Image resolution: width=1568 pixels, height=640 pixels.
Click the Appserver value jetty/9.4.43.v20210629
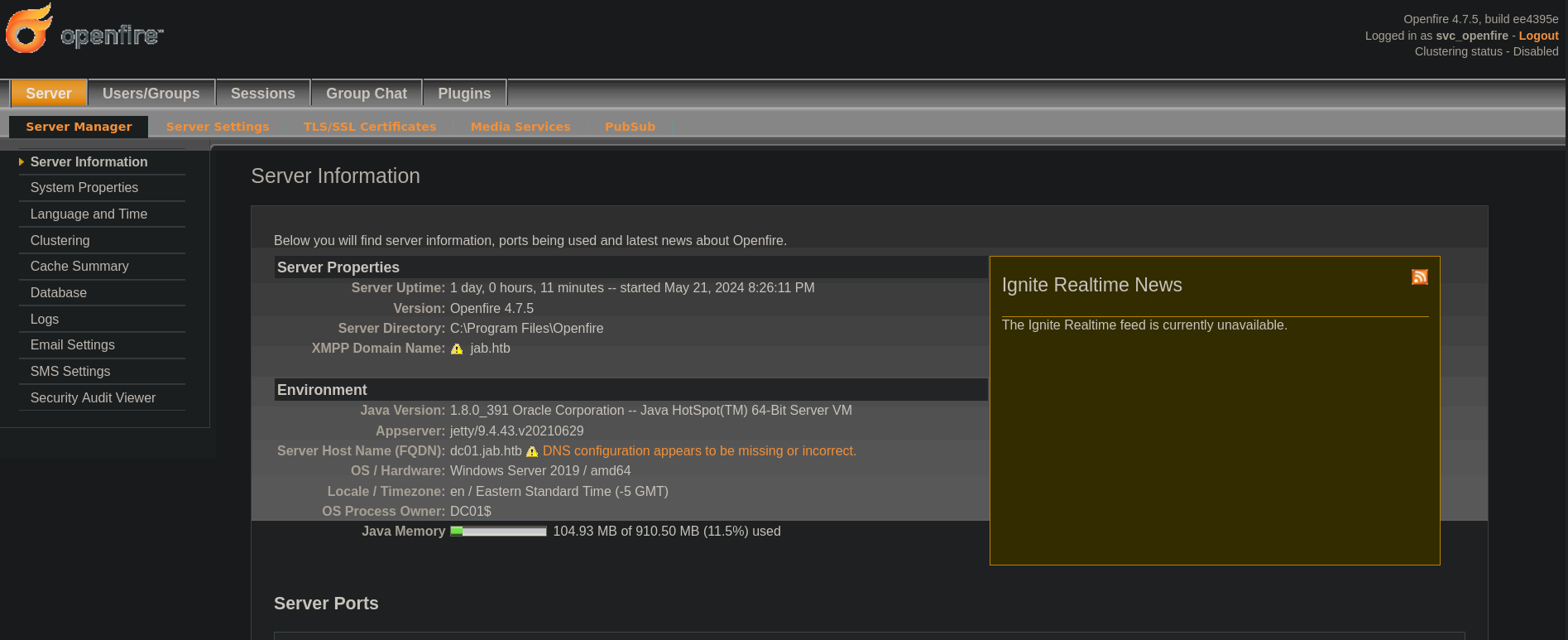(x=516, y=431)
